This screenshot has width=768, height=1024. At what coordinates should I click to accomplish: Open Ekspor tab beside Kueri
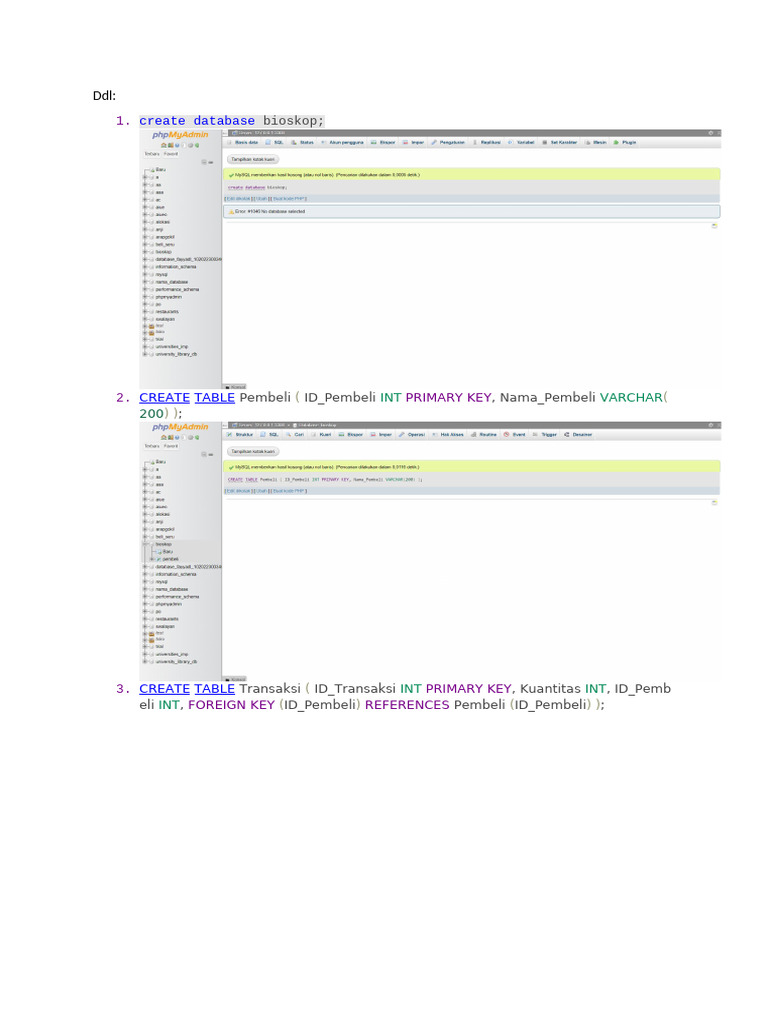[351, 434]
